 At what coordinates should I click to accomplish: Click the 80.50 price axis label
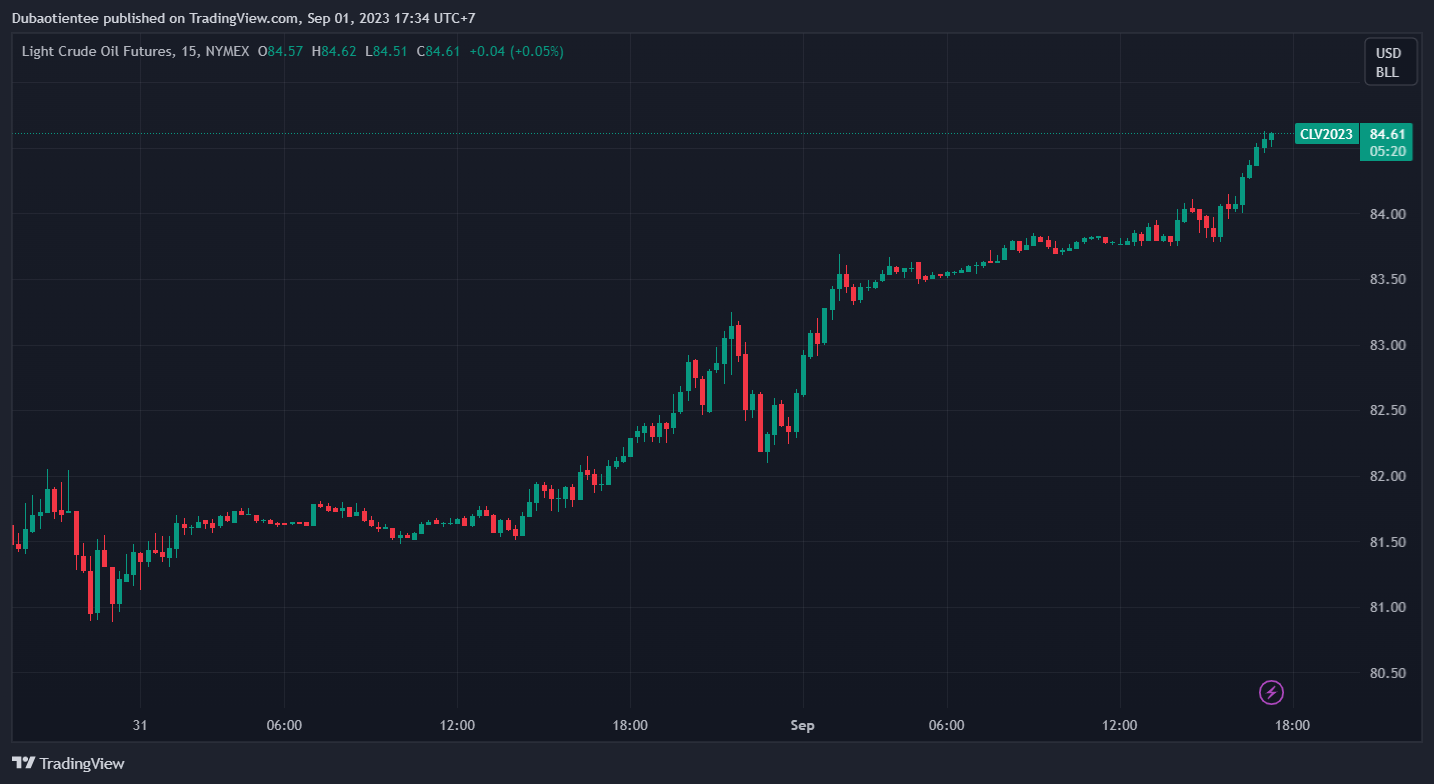pos(1388,673)
